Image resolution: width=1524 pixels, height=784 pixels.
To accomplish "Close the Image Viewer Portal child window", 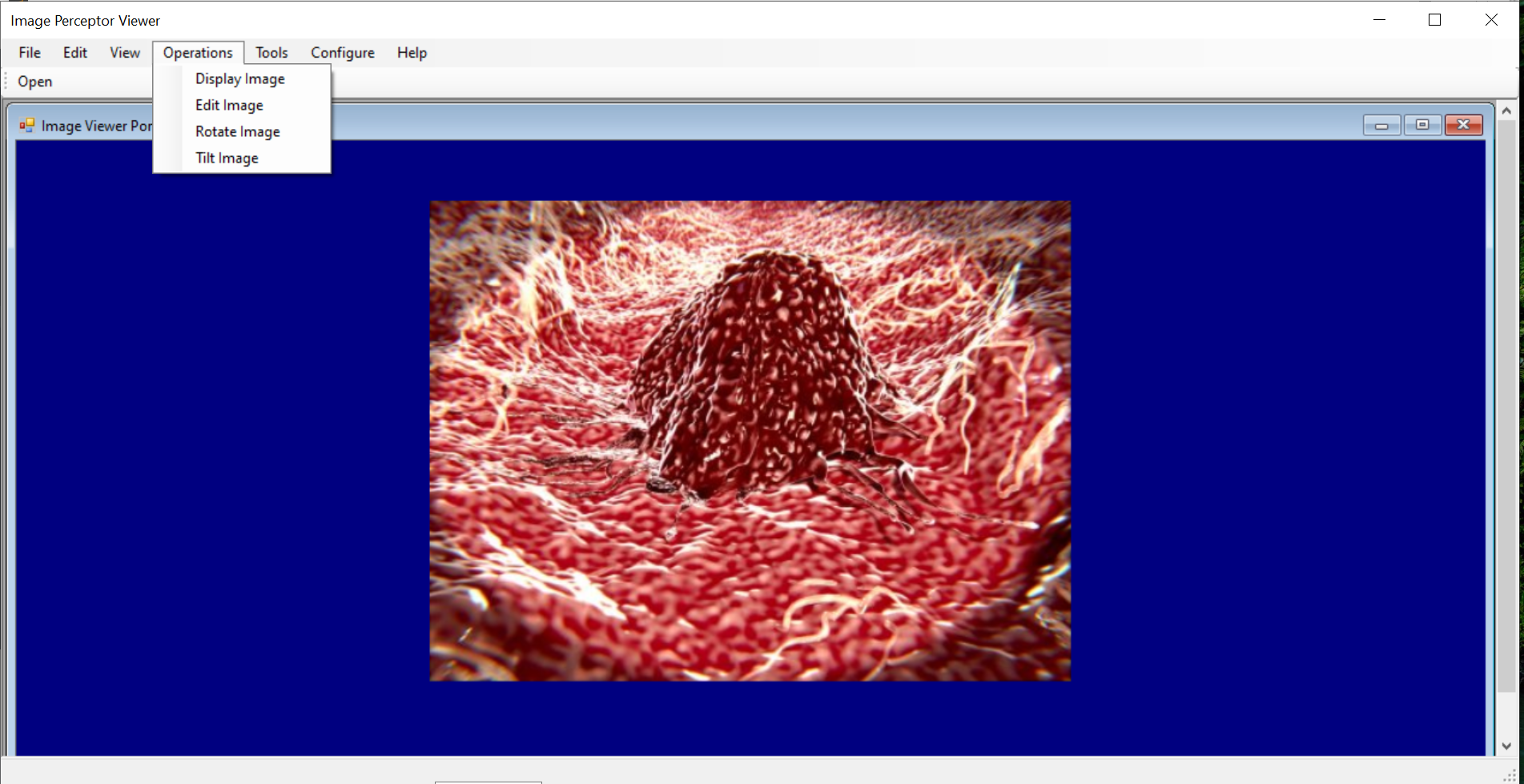I will (1463, 125).
